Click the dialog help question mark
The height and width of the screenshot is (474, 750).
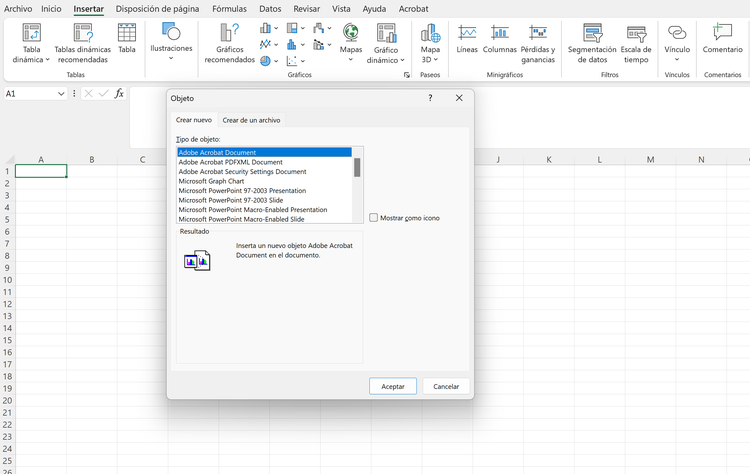[x=430, y=98]
